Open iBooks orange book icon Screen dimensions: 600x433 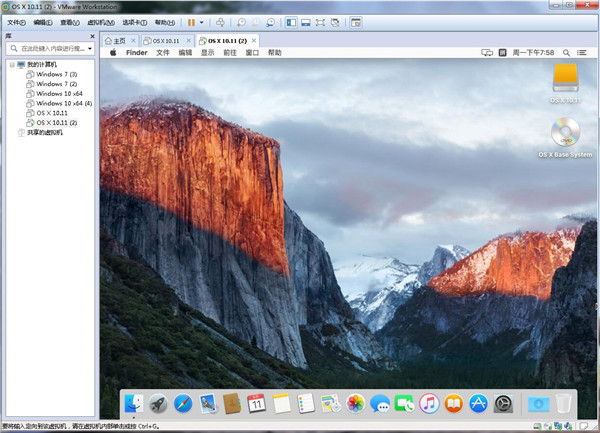[x=454, y=404]
